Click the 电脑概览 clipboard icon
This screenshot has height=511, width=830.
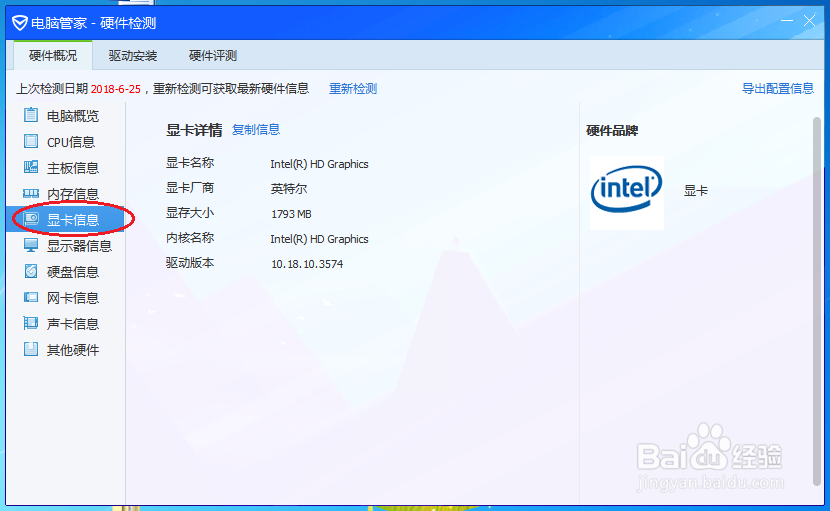click(x=31, y=115)
